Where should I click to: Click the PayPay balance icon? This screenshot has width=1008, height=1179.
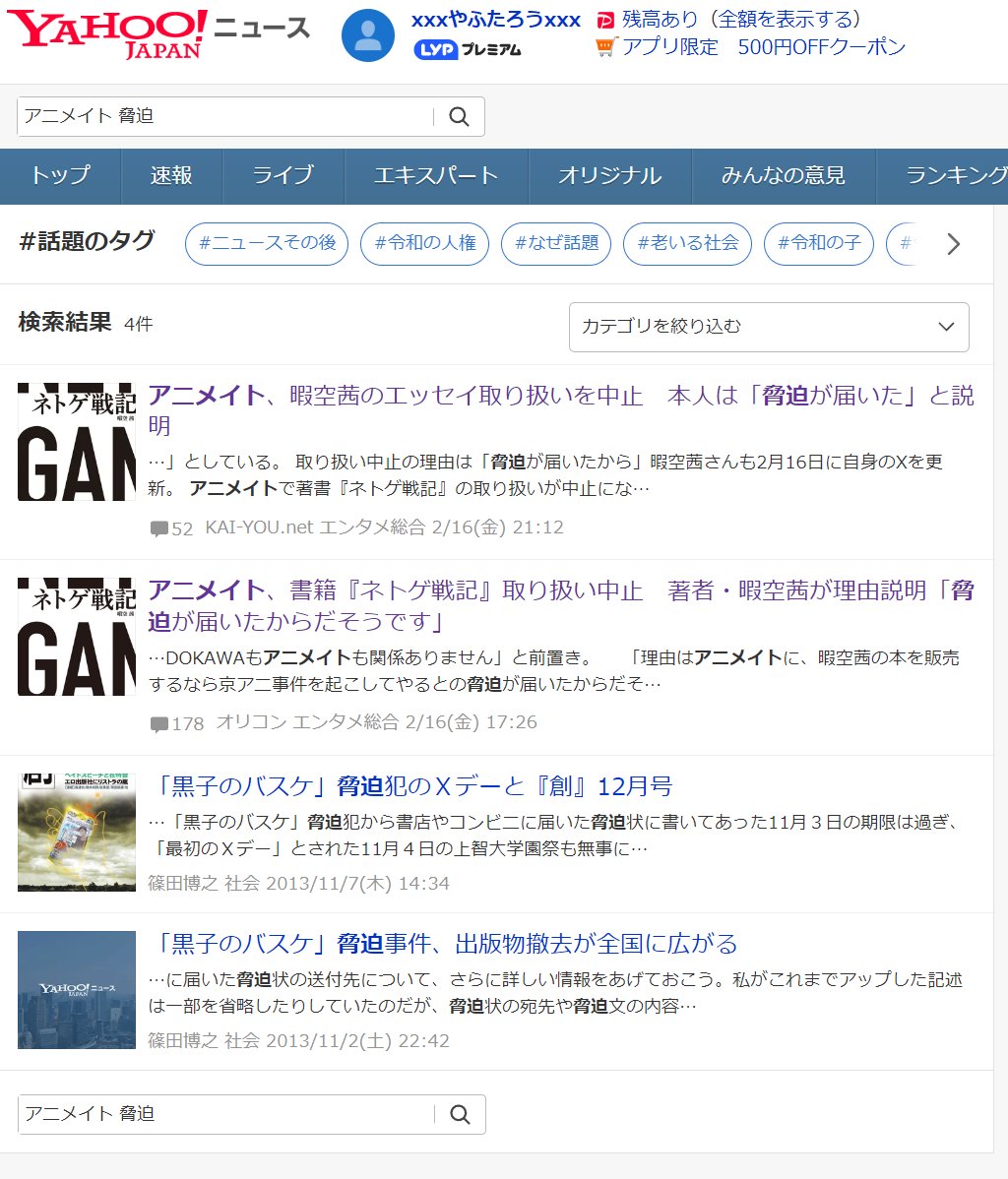[x=604, y=20]
